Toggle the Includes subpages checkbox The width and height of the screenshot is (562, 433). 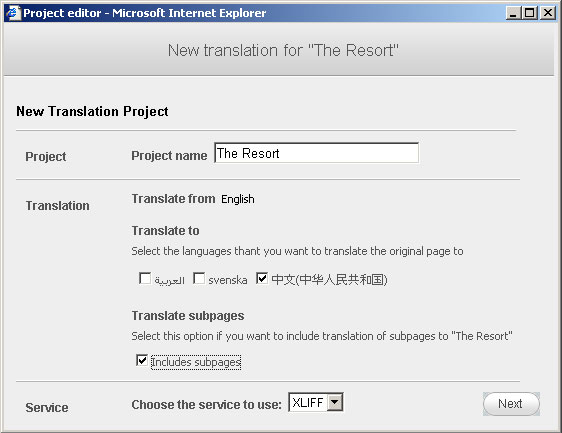click(142, 360)
